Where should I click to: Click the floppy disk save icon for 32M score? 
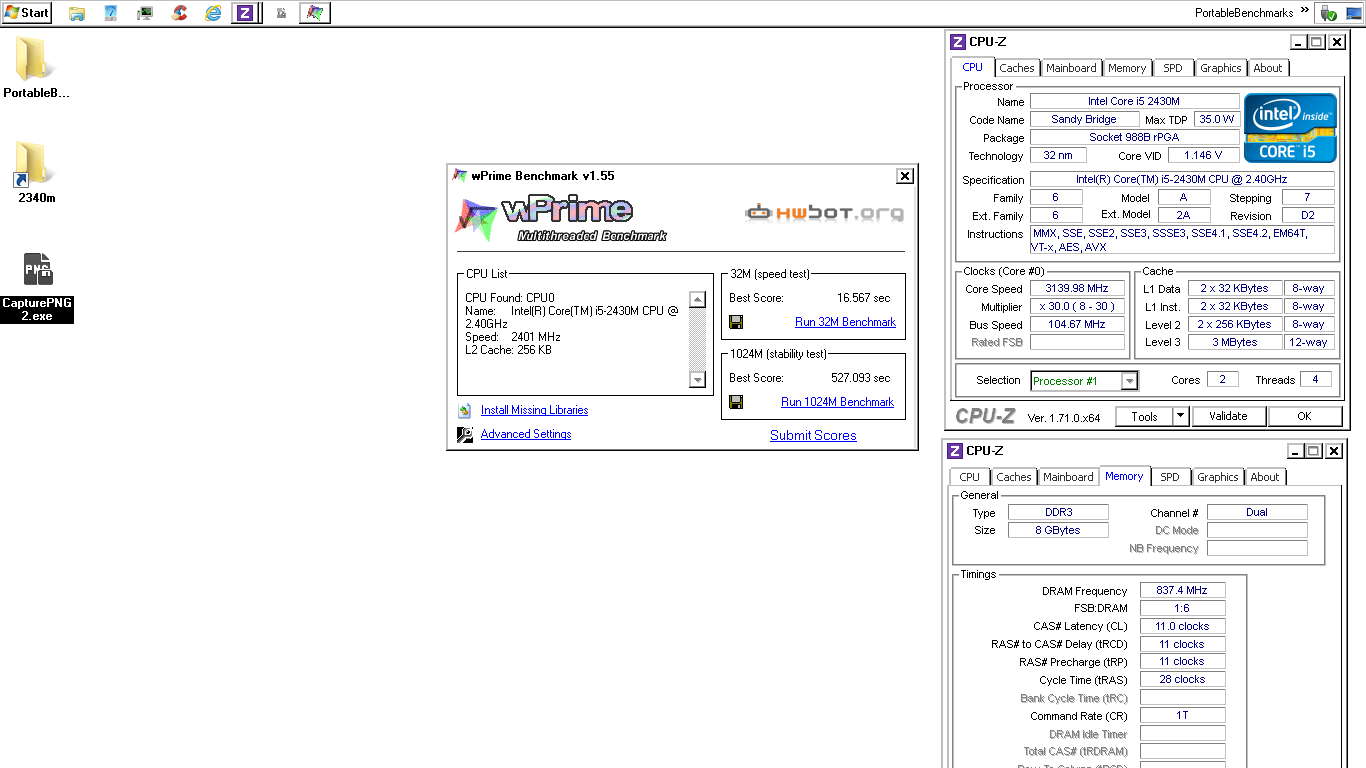tap(736, 322)
